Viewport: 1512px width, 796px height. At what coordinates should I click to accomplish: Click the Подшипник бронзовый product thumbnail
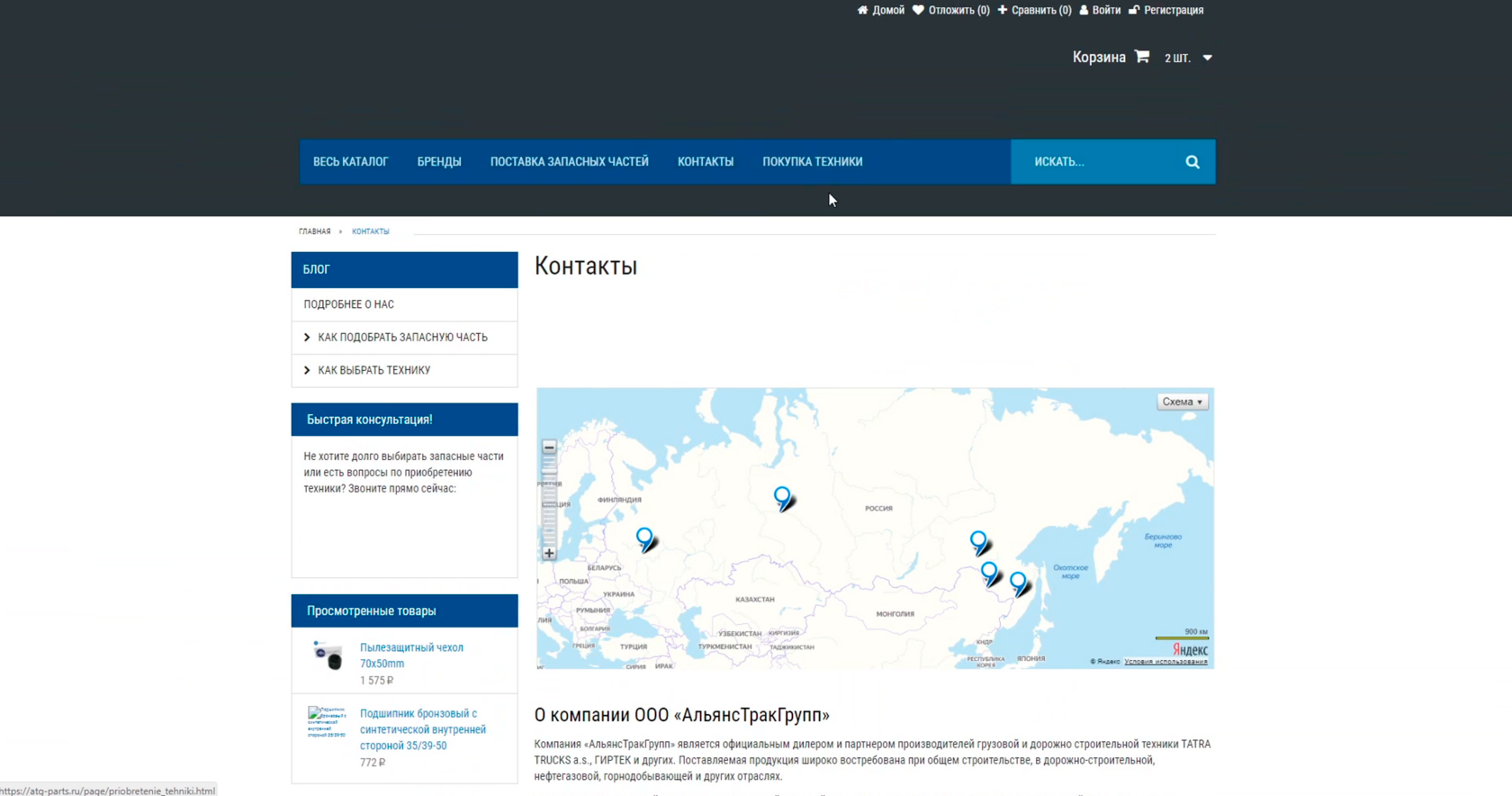(x=327, y=722)
